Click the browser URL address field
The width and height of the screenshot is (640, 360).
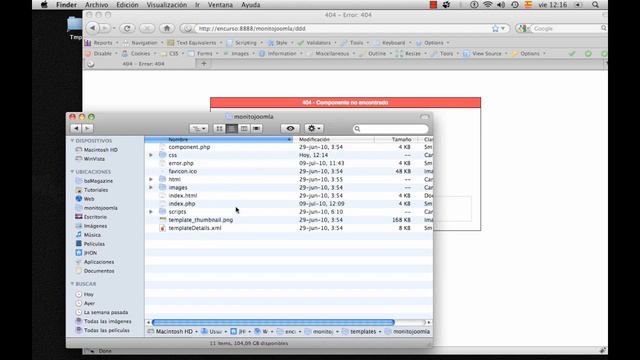(343, 29)
